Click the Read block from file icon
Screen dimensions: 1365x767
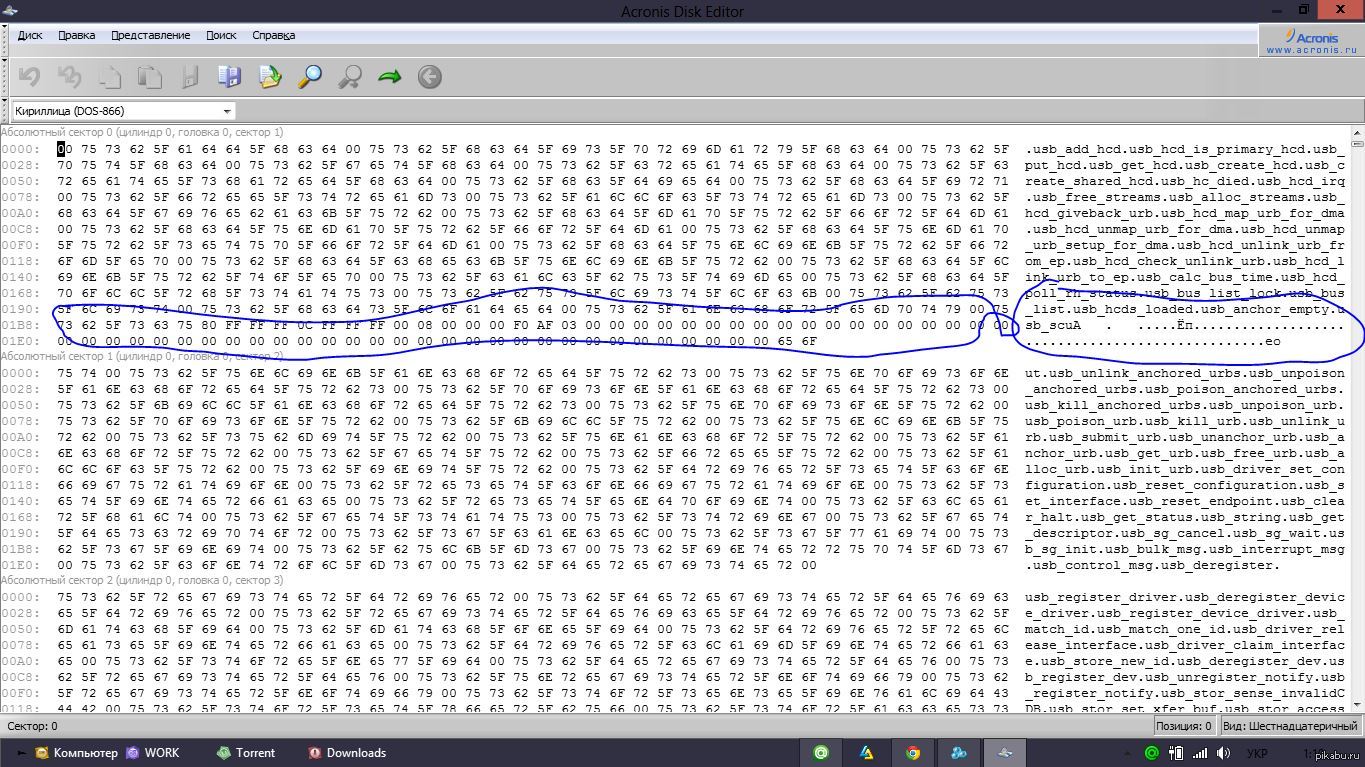click(269, 77)
